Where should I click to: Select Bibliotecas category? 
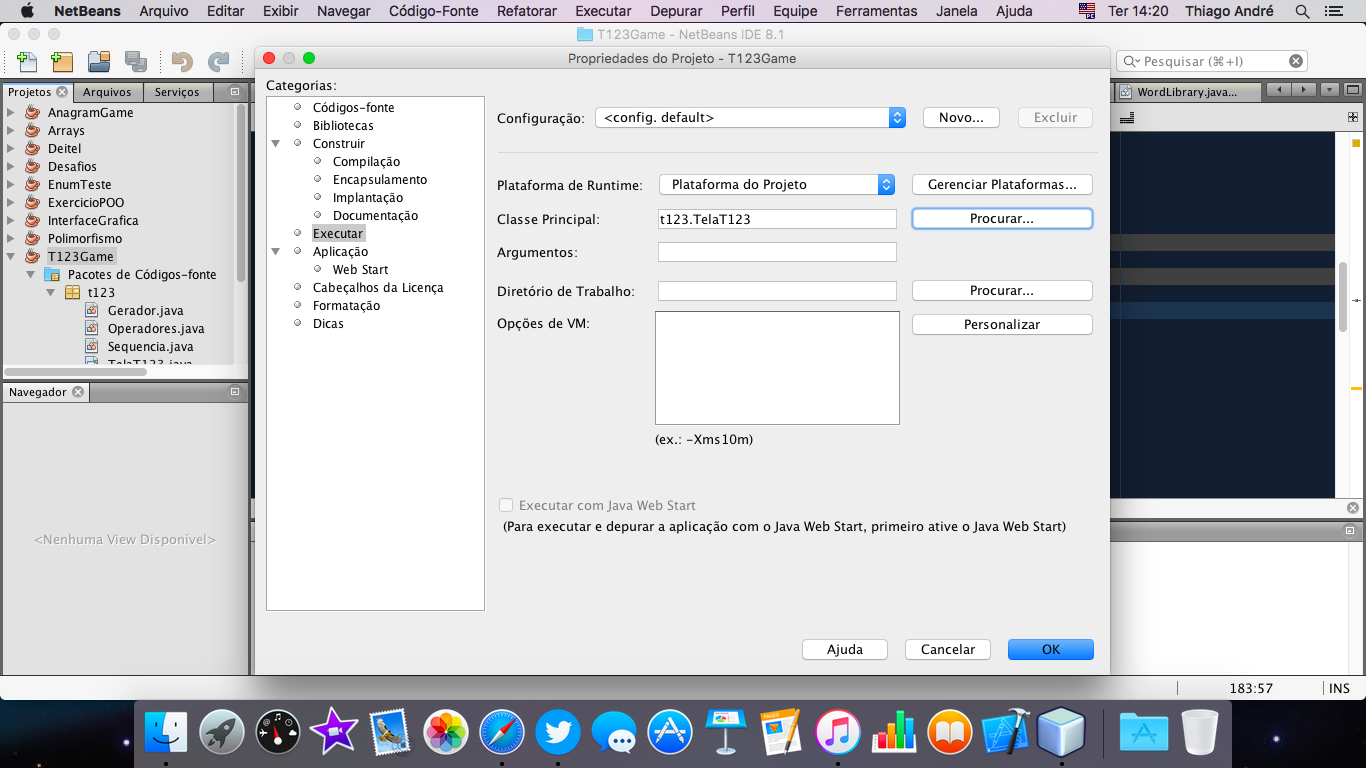[x=343, y=125]
